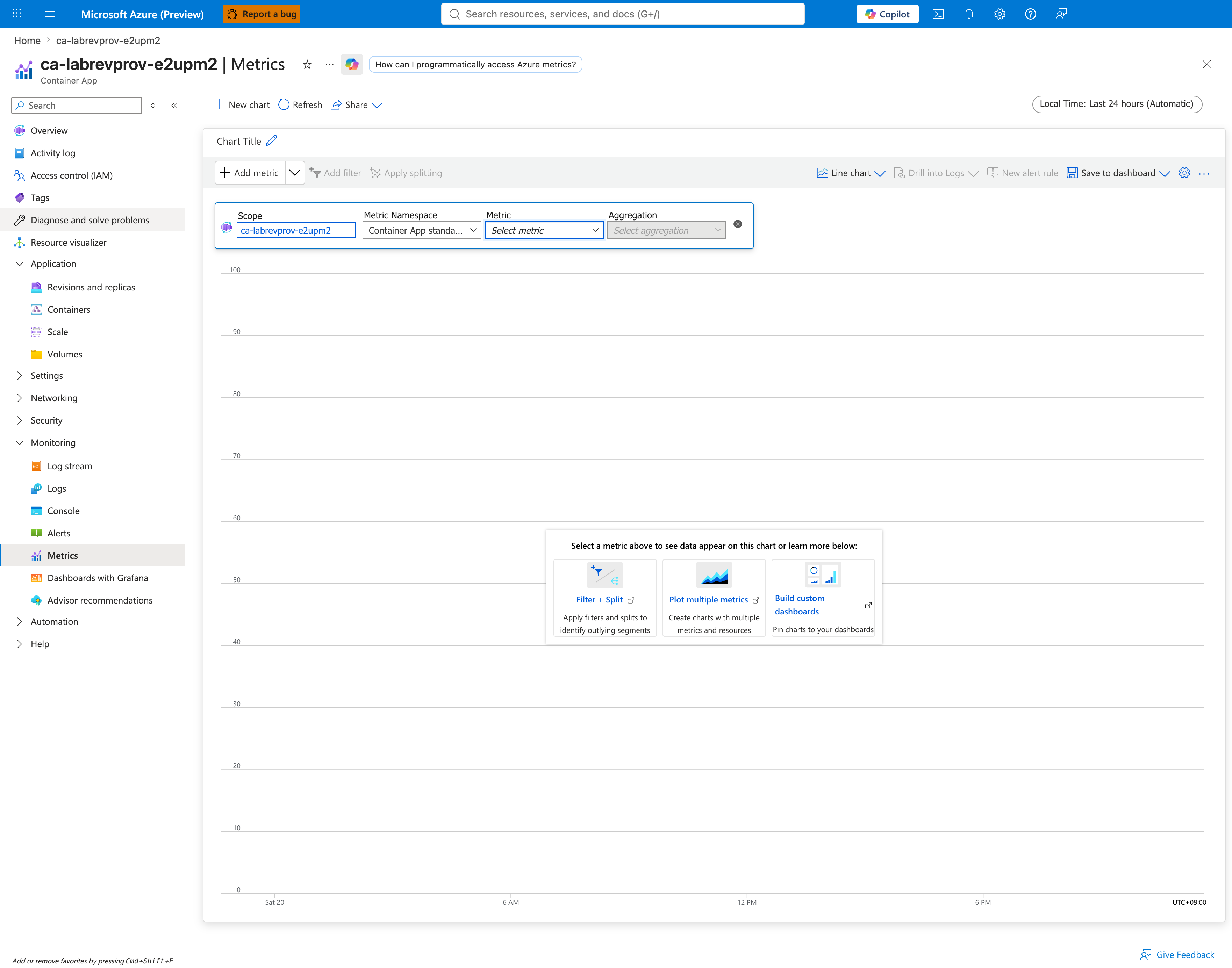Open the Add metric dropdown arrow
Image resolution: width=1232 pixels, height=968 pixels.
(x=295, y=173)
